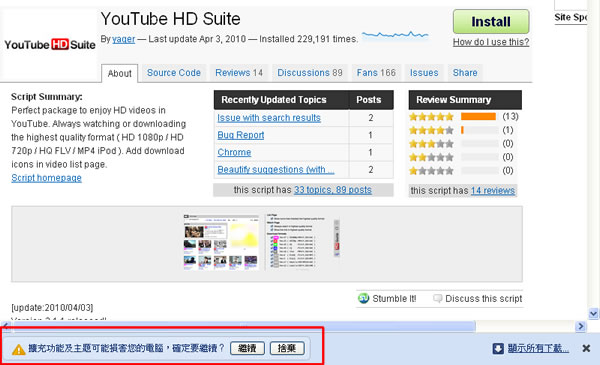Screen dimensions: 600x365
Task: Click the Discuss this script speech icon
Action: pos(437,298)
